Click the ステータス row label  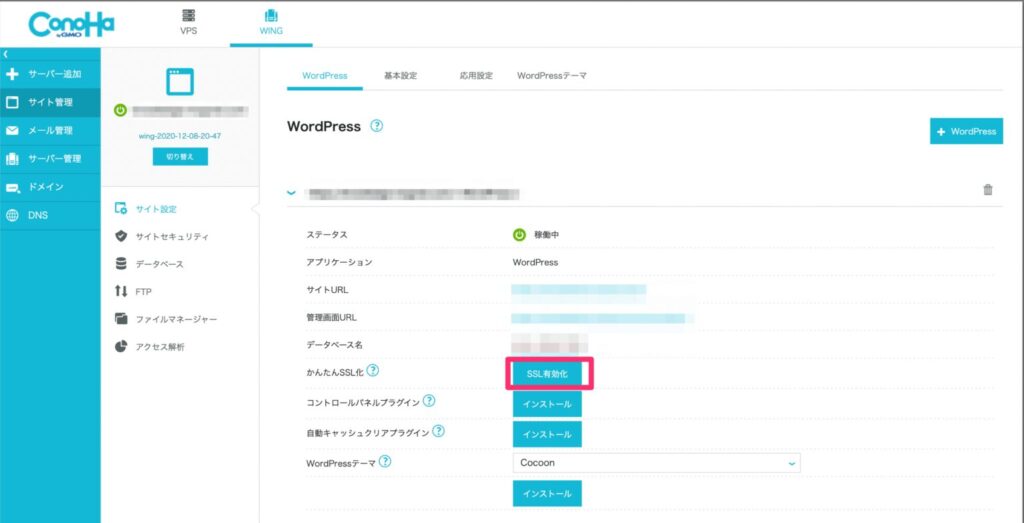(327, 235)
